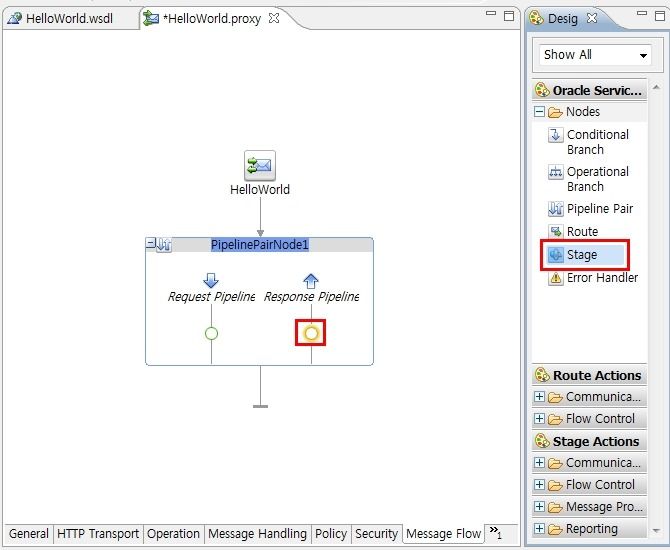The height and width of the screenshot is (550, 670).
Task: Open the Message Flow tab
Action: [444, 534]
